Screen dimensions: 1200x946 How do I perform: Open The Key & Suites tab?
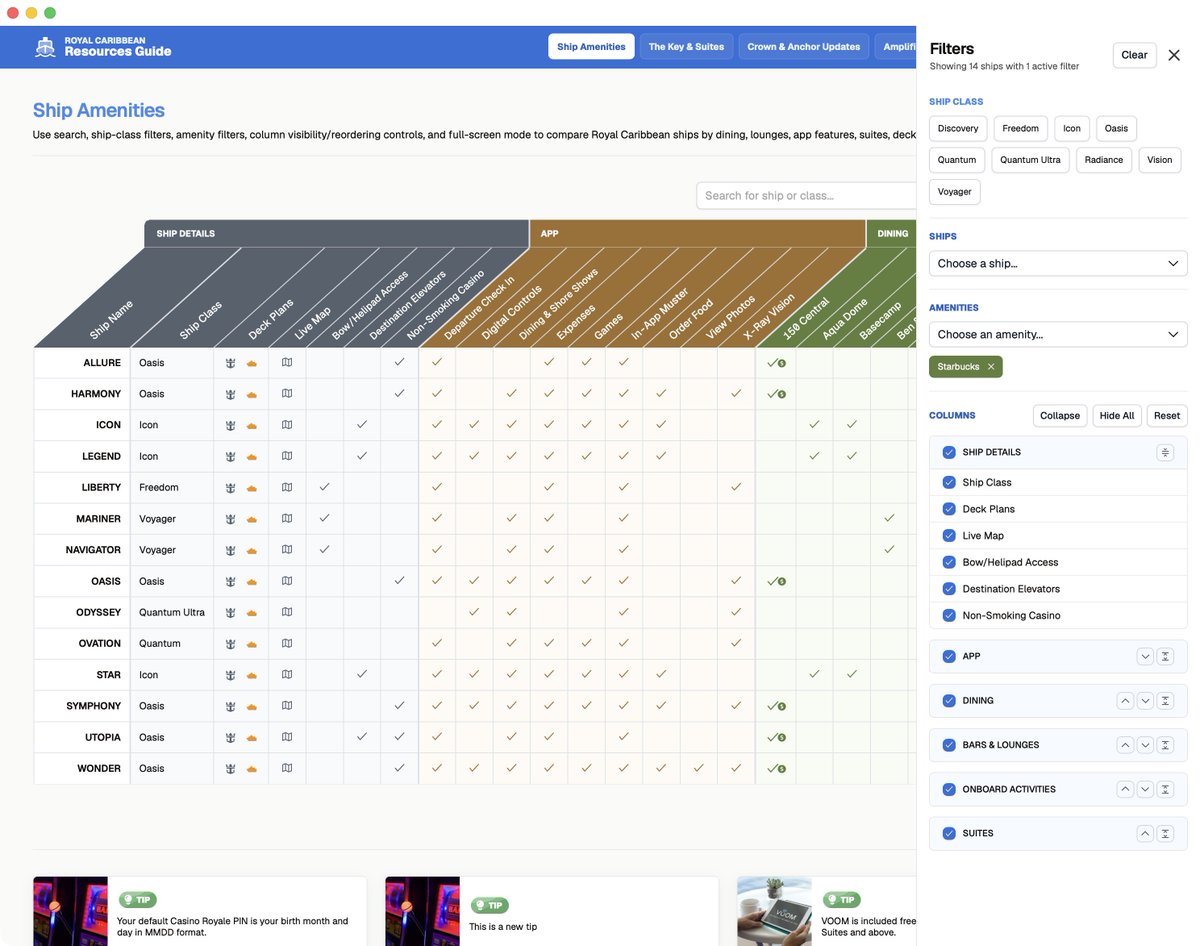tap(686, 47)
